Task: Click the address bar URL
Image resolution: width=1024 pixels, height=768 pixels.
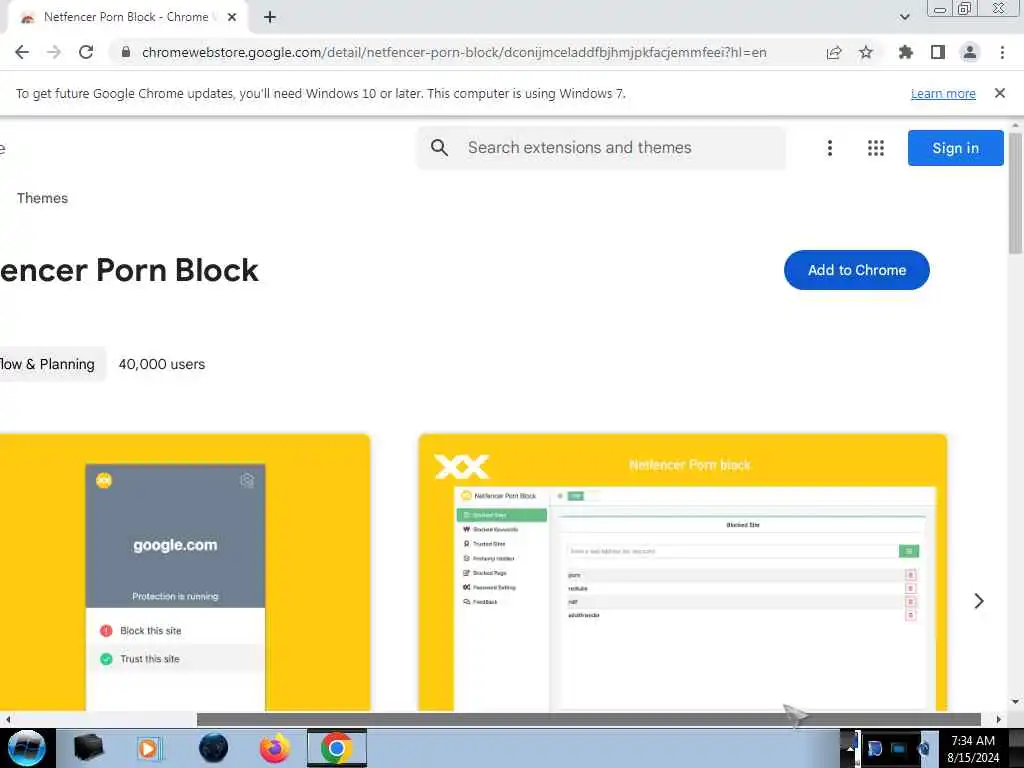Action: pos(454,52)
